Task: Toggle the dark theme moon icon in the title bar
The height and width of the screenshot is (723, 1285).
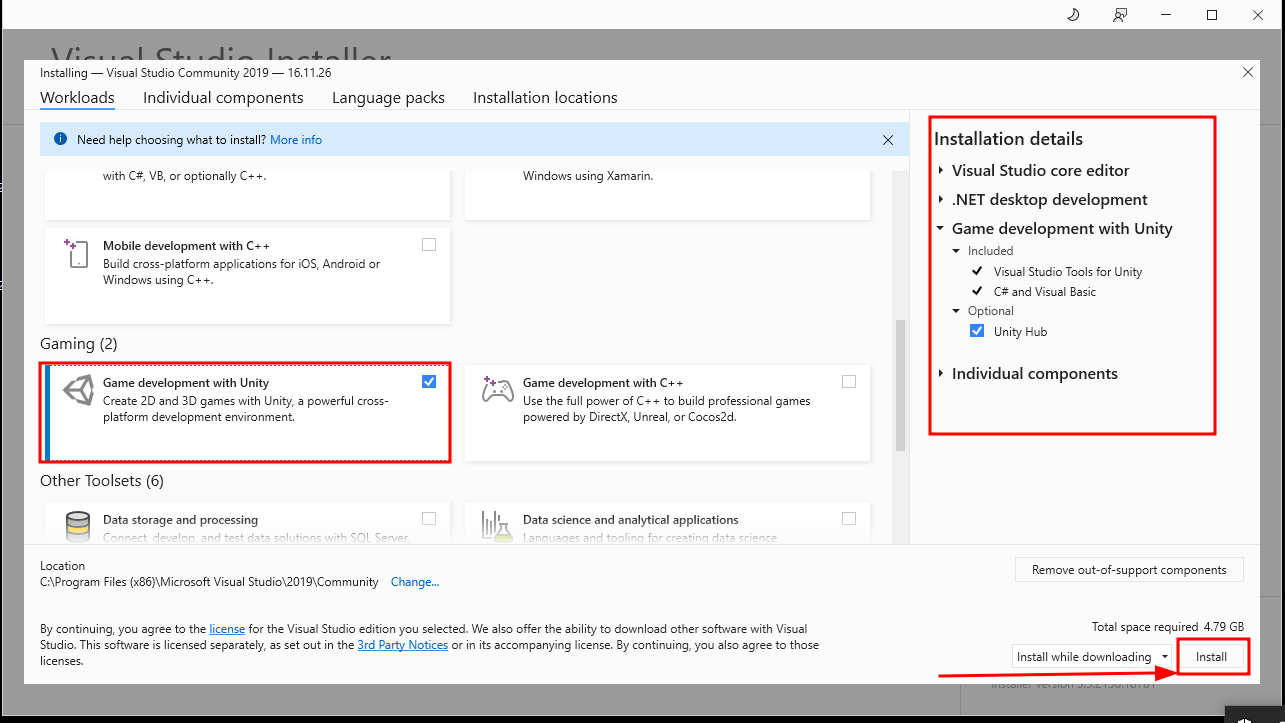Action: coord(1073,15)
